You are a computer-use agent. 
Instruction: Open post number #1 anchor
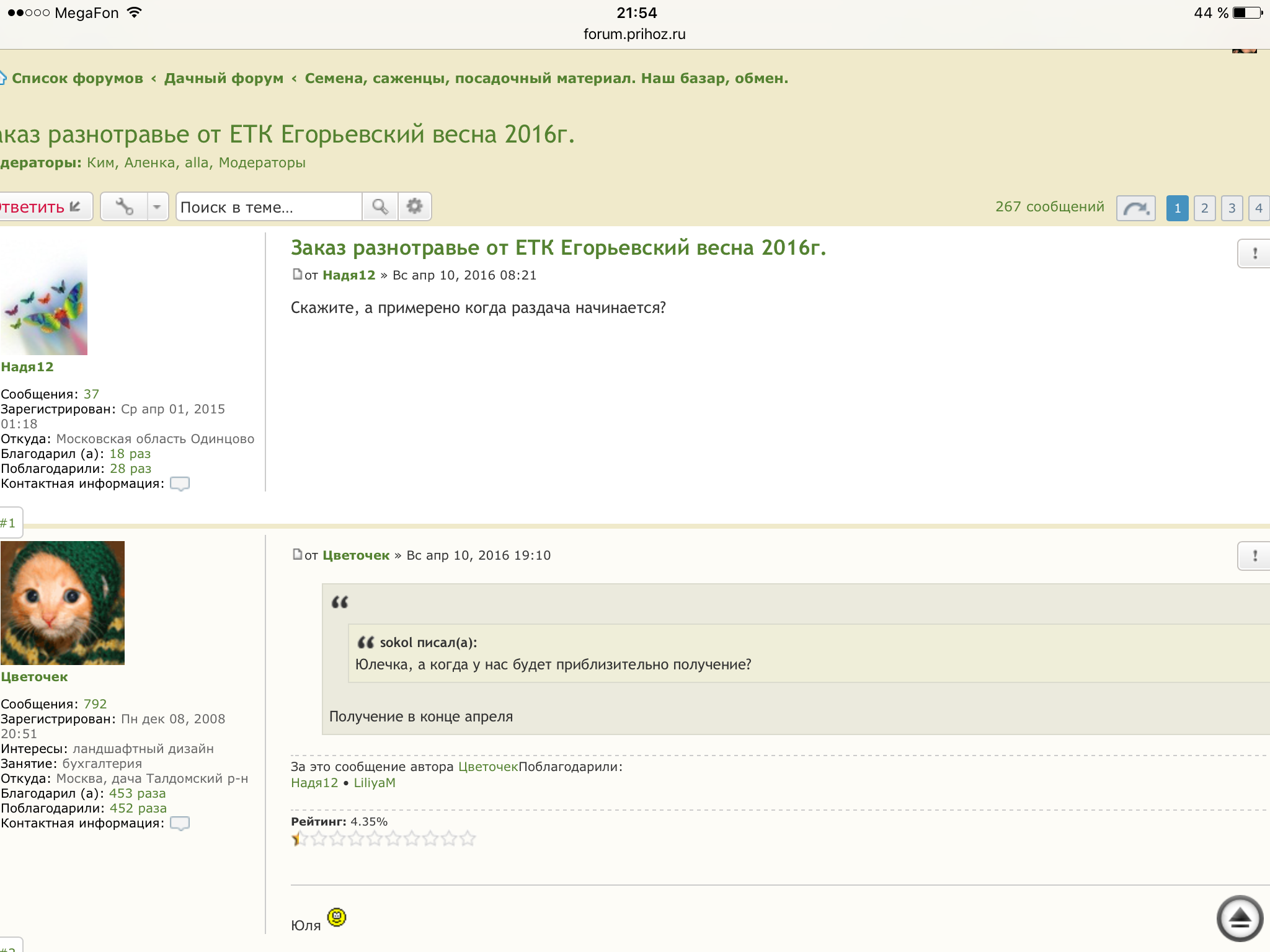click(9, 523)
